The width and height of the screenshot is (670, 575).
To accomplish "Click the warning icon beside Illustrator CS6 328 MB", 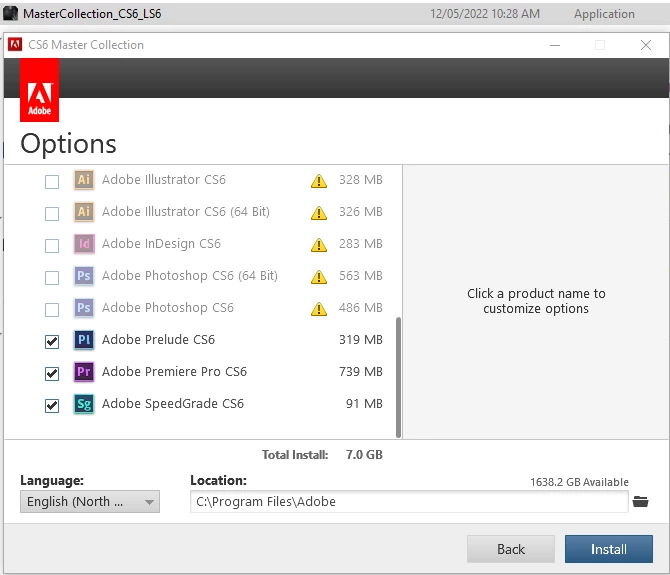I will [x=319, y=181].
